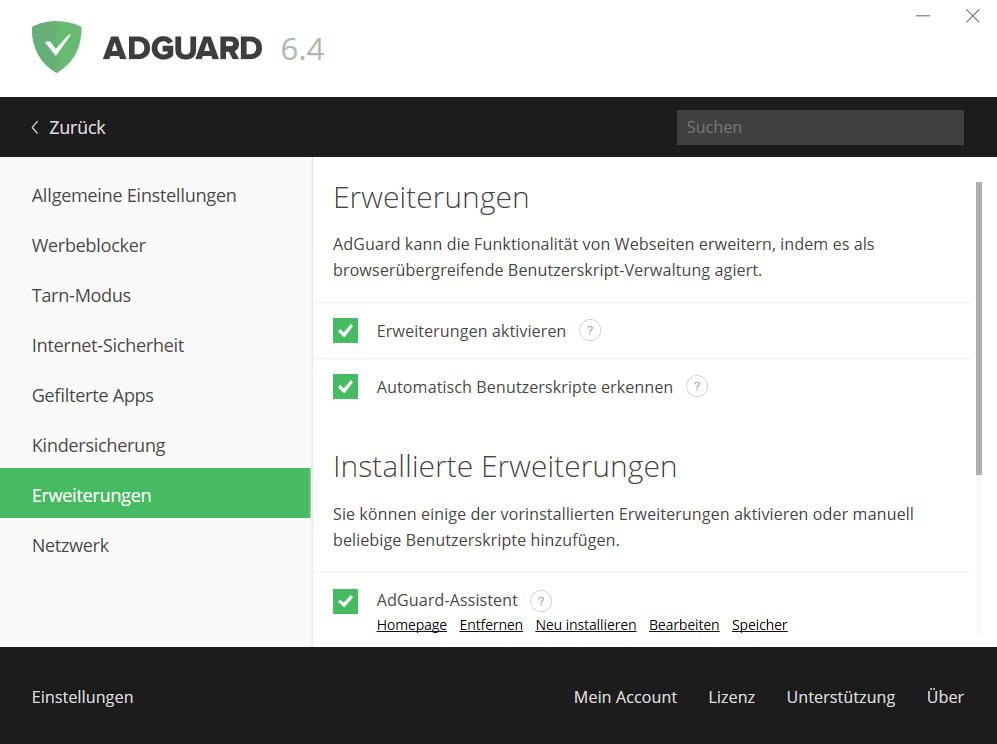Open help for Erweiterungen aktivieren
The width and height of the screenshot is (997, 744).
click(x=589, y=331)
